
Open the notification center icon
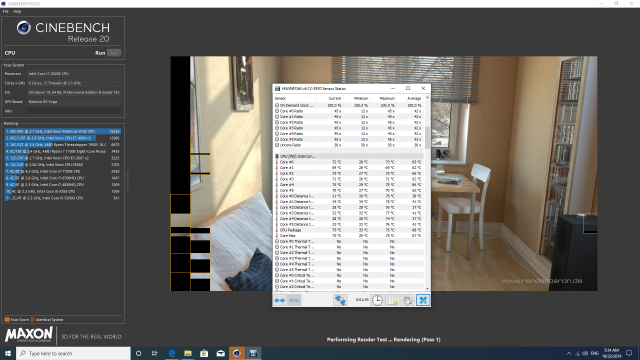tap(629, 353)
